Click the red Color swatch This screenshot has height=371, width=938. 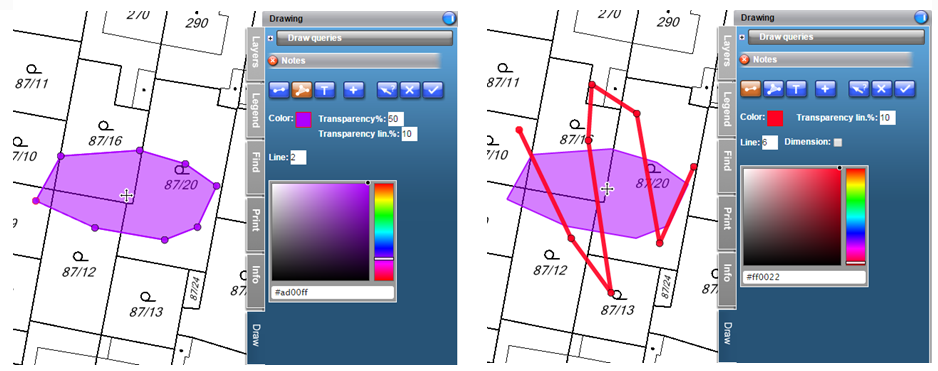[775, 118]
